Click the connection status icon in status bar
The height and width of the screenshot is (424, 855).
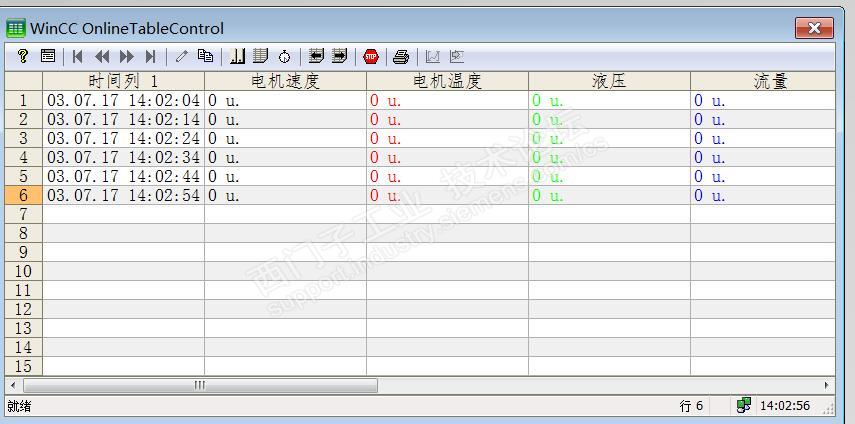[x=743, y=405]
